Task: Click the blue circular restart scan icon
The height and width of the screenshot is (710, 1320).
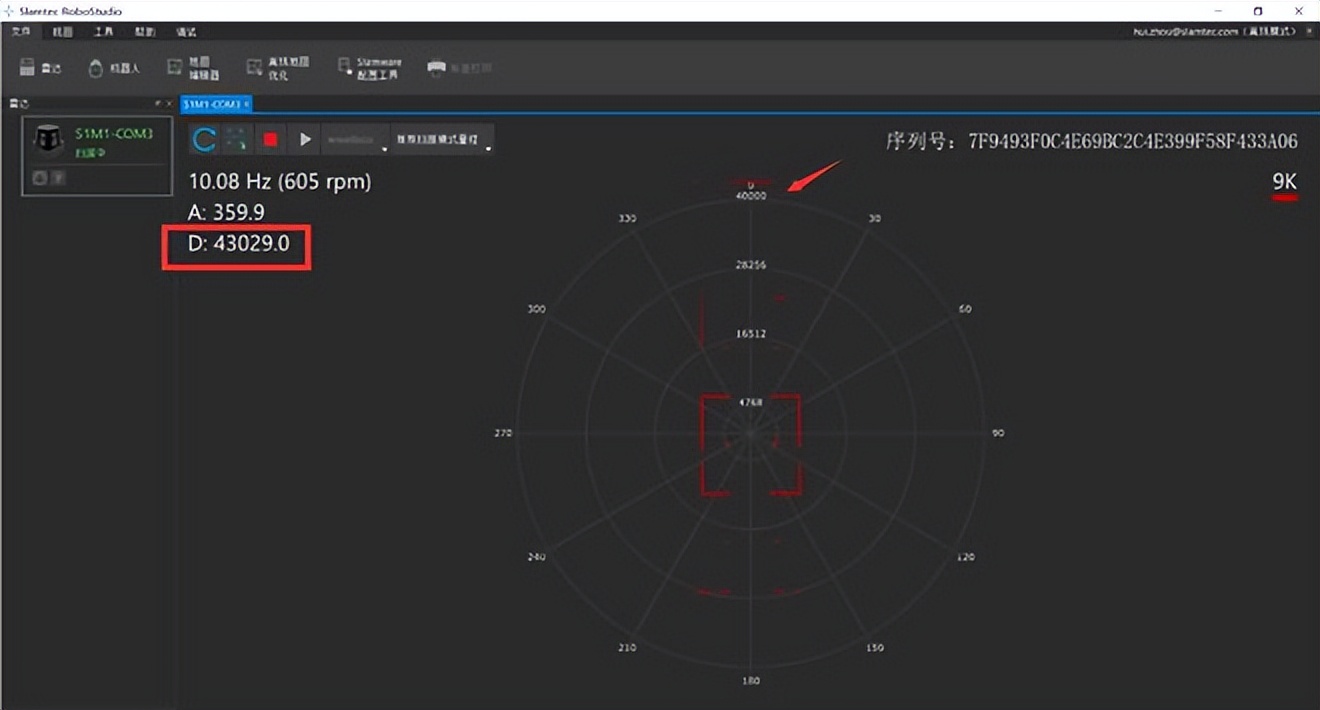Action: (204, 140)
